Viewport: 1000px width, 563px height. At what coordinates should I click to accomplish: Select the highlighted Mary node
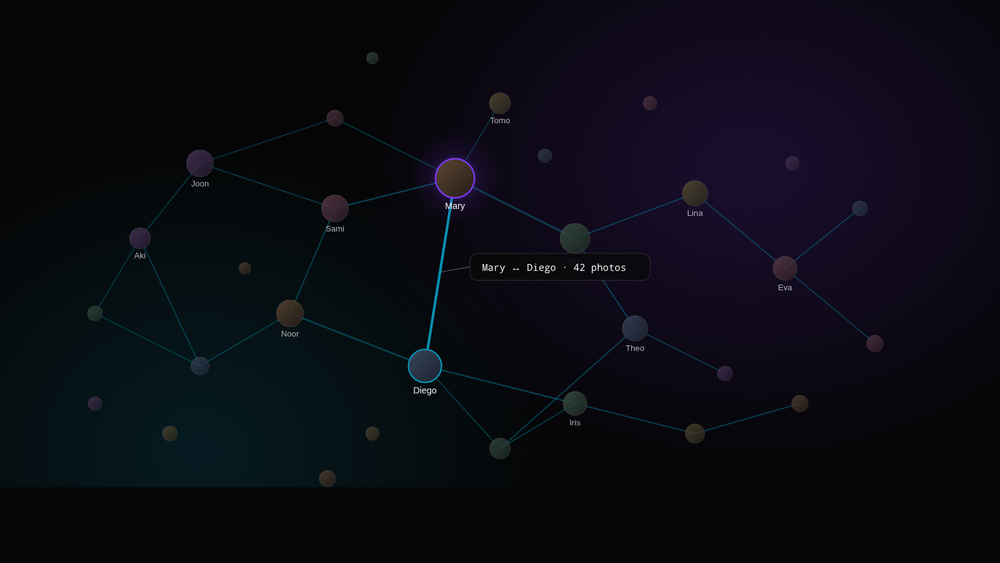tap(455, 179)
